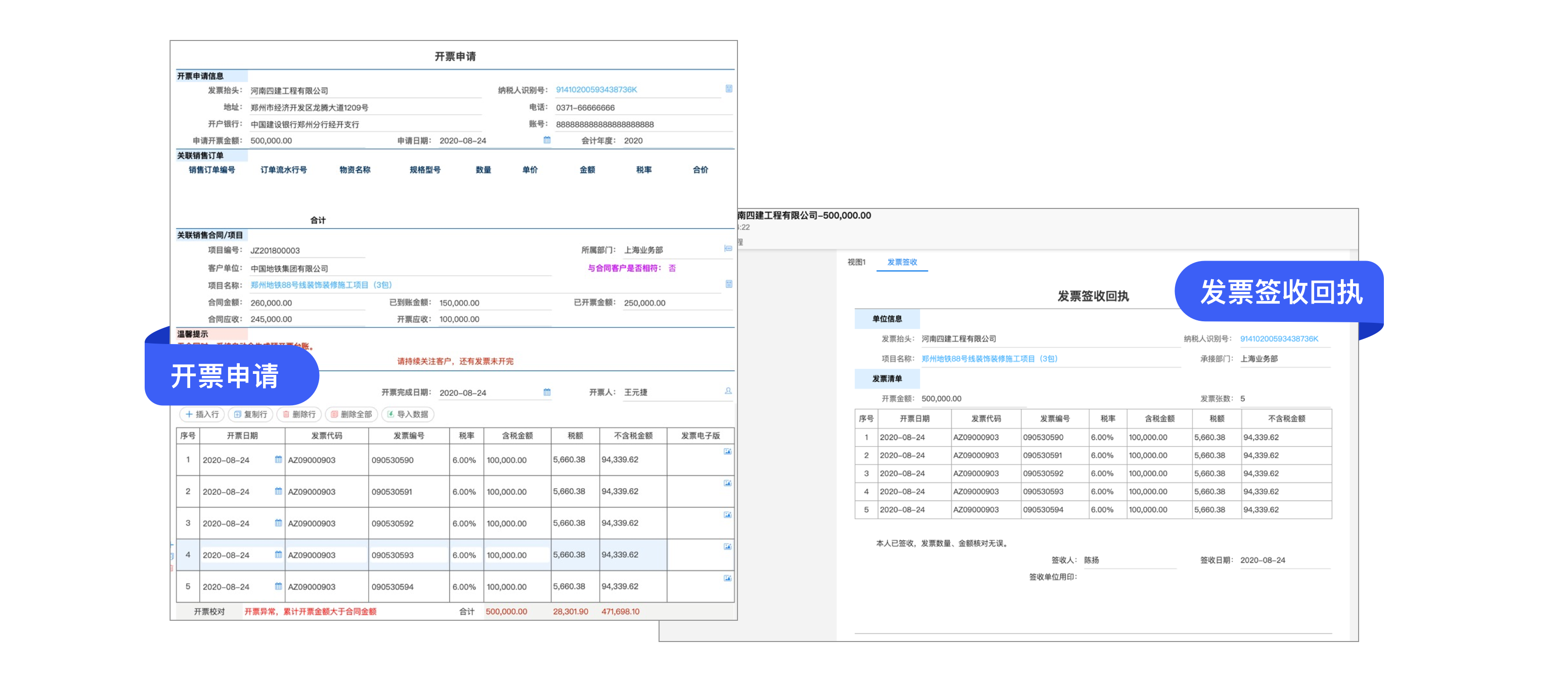Select receipt table cell 090530591
Screen dimensions: 1568x682
[x=1054, y=455]
